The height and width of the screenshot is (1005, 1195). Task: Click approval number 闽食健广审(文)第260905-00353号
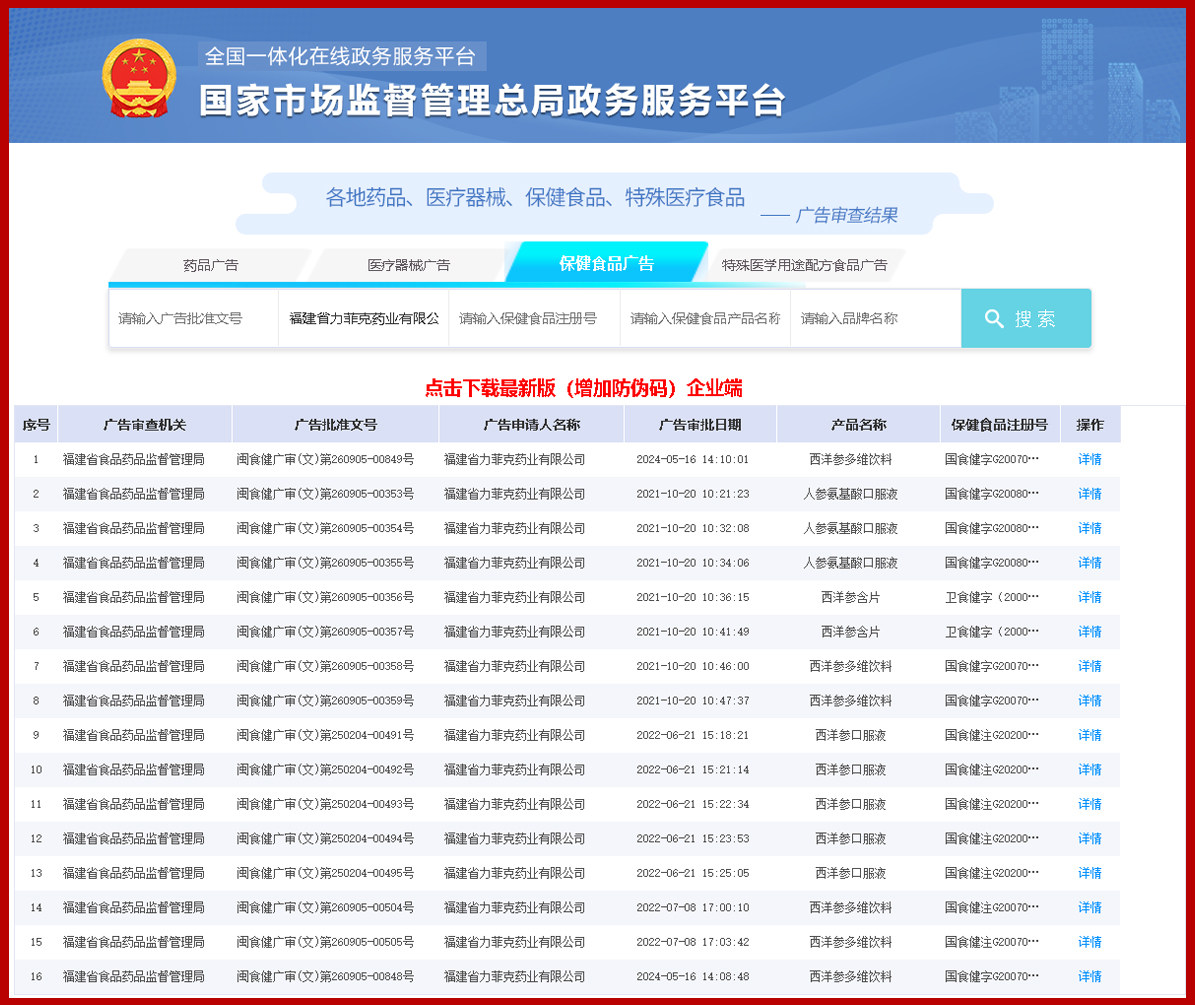325,494
